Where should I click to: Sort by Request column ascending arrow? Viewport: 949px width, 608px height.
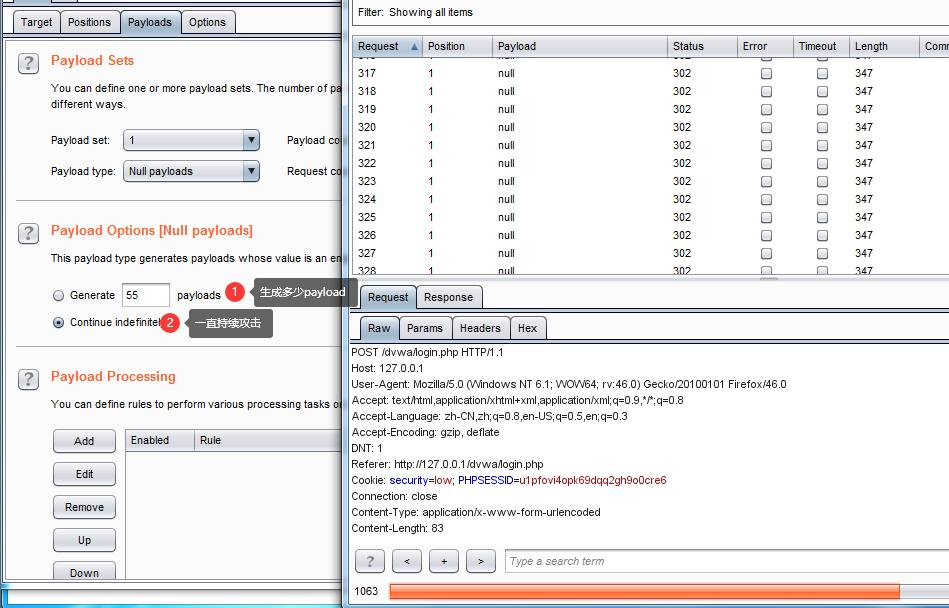(x=415, y=47)
